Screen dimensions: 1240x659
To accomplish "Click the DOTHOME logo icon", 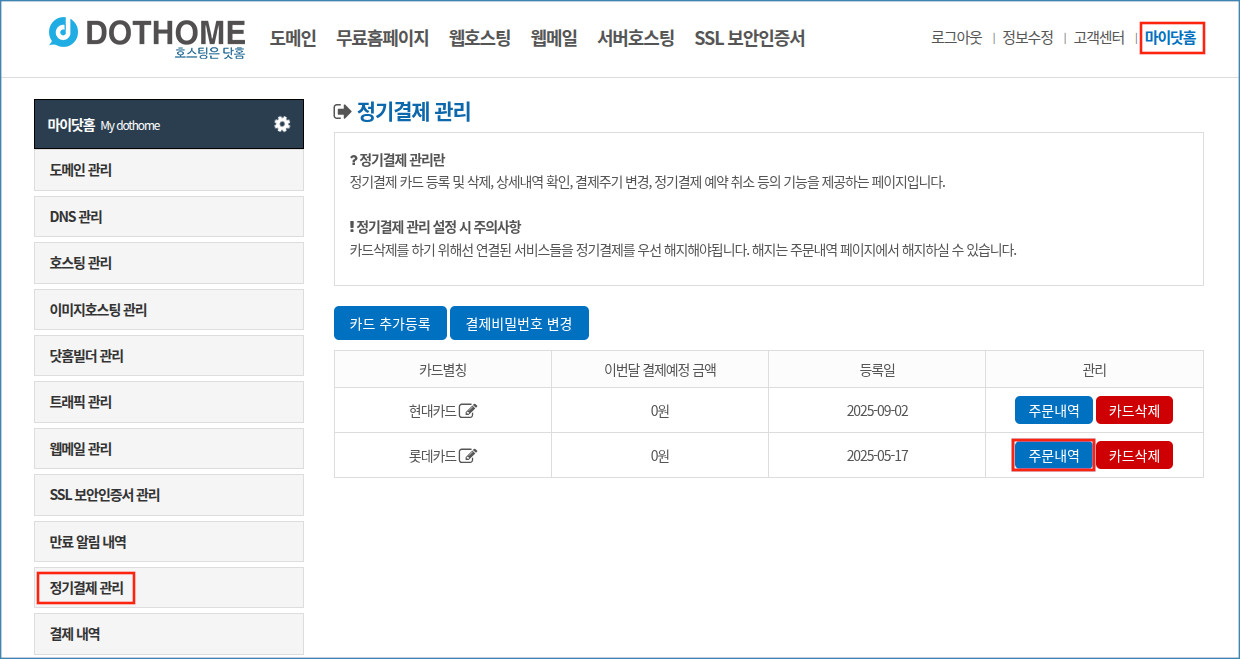I will tap(64, 32).
